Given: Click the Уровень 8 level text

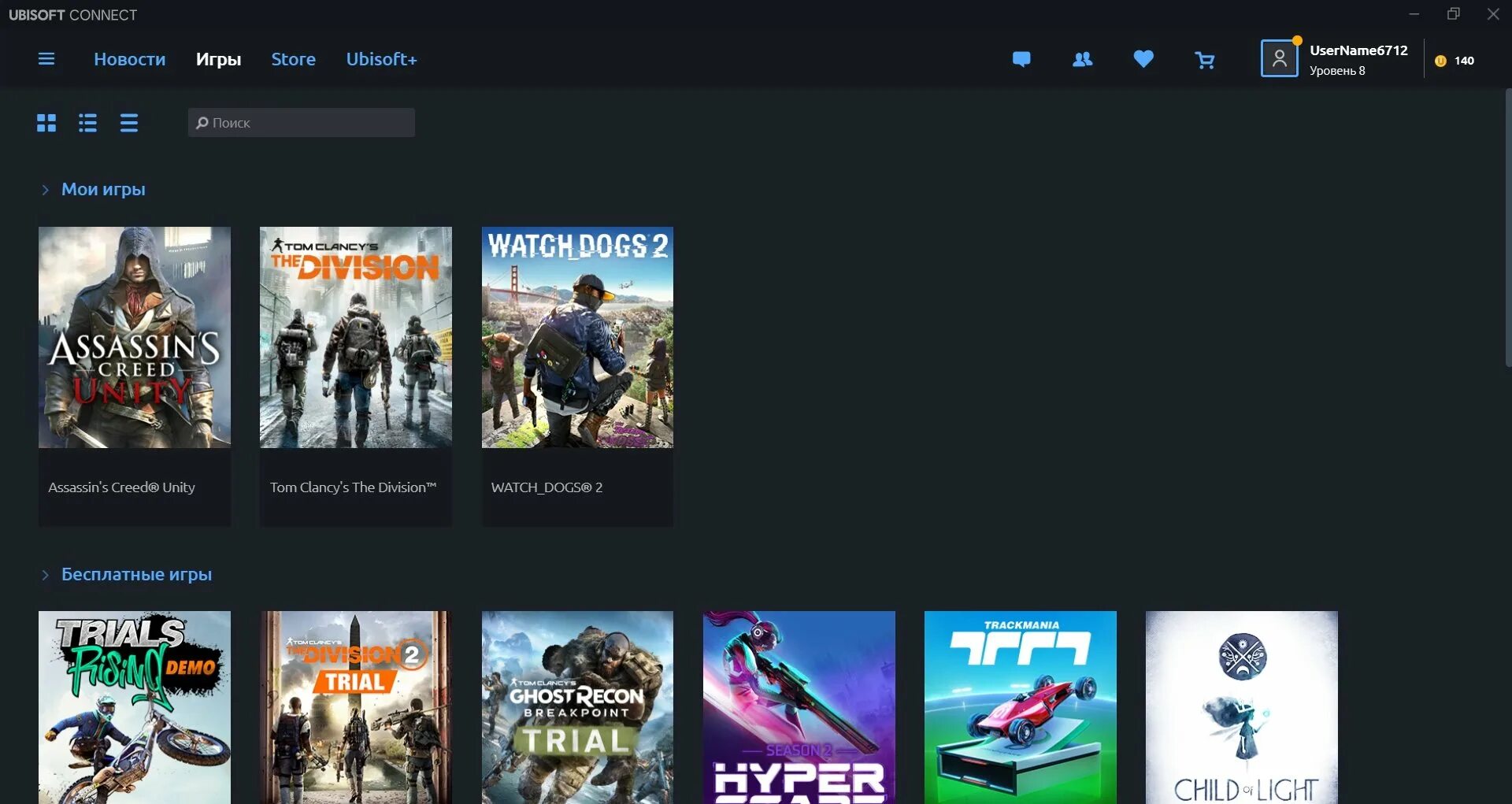Looking at the screenshot, I should pyautogui.click(x=1337, y=71).
